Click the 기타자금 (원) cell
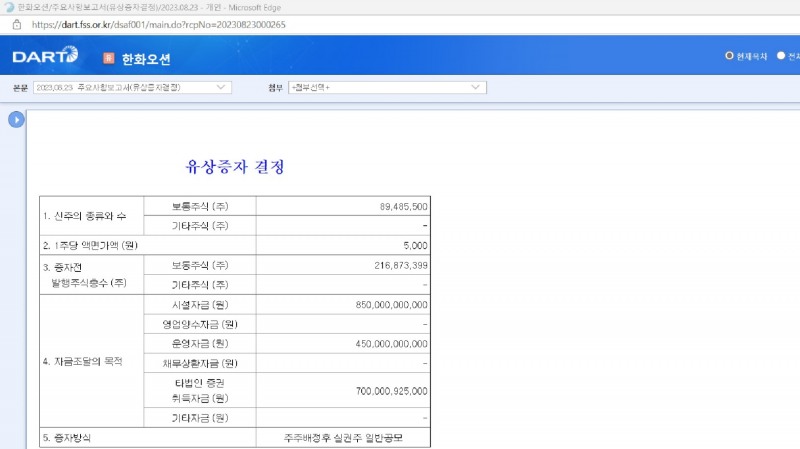Screen dimensions: 800x449 [200, 418]
